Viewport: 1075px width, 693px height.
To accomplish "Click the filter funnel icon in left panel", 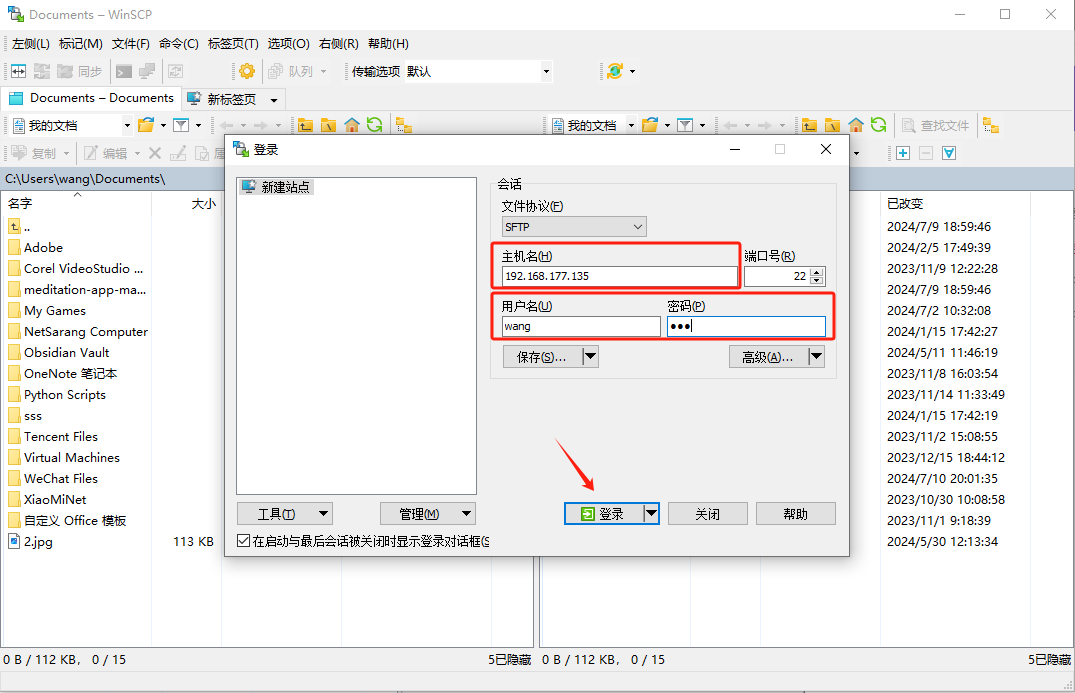I will coord(181,125).
